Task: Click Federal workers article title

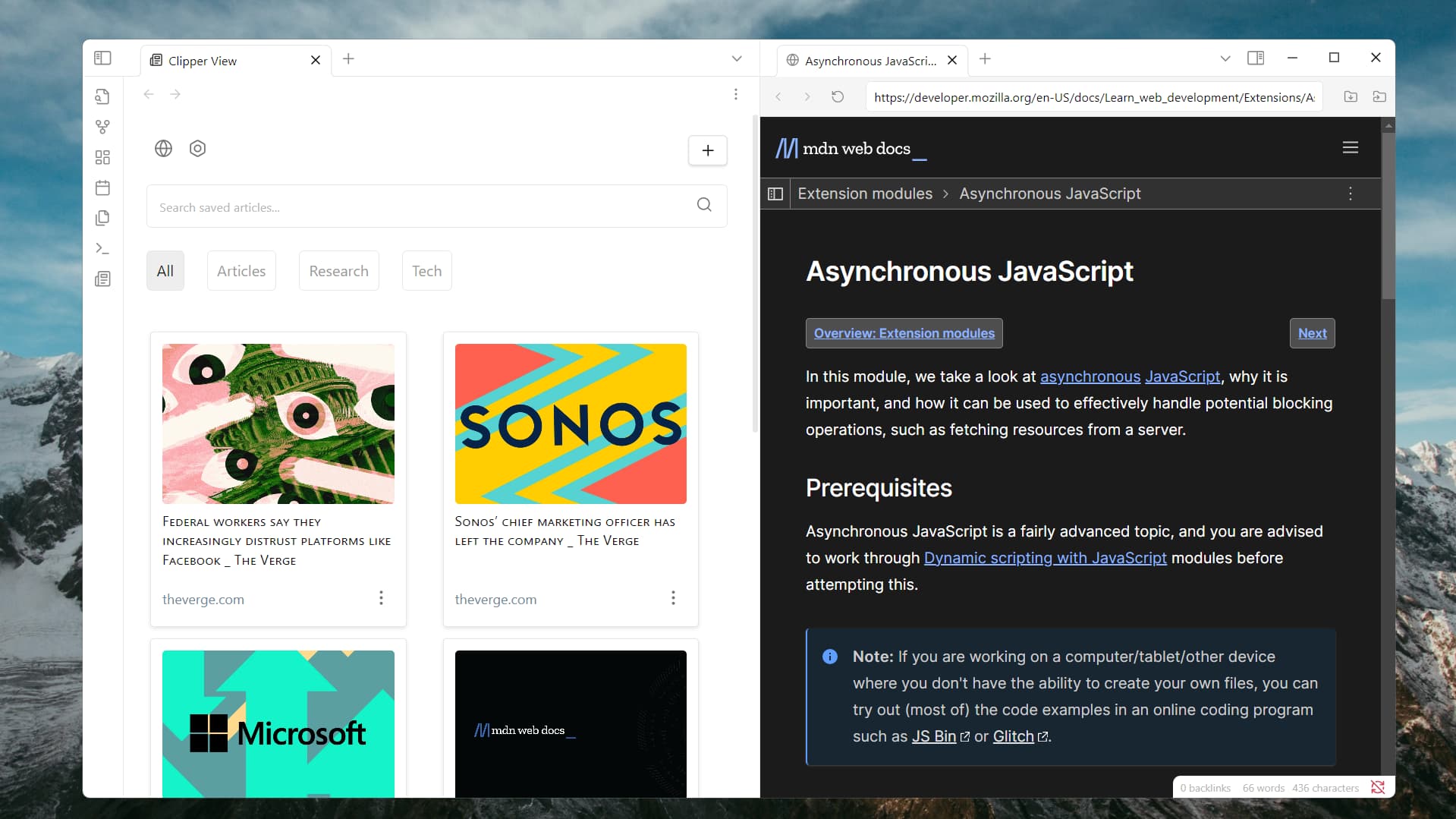Action: tap(276, 541)
